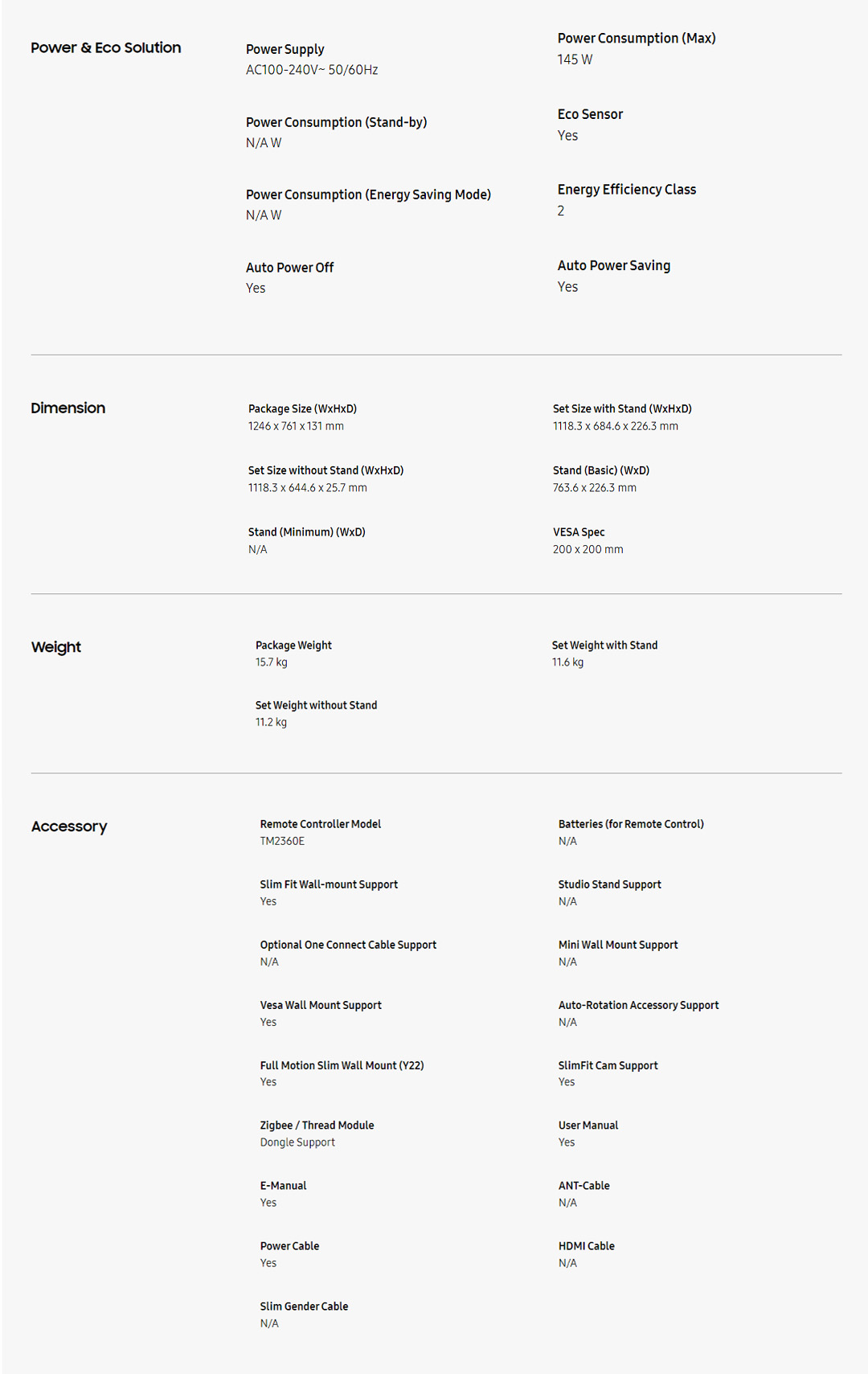
Task: Select the 1118.3 x 684.6 x 226.3 mm value
Action: pos(615,426)
